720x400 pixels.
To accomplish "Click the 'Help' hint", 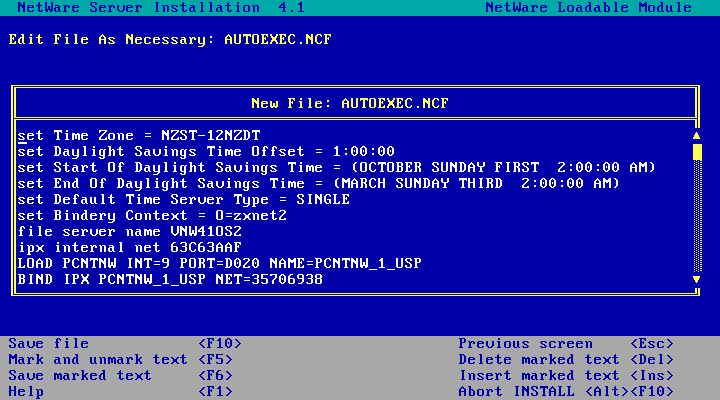I will 26,391.
